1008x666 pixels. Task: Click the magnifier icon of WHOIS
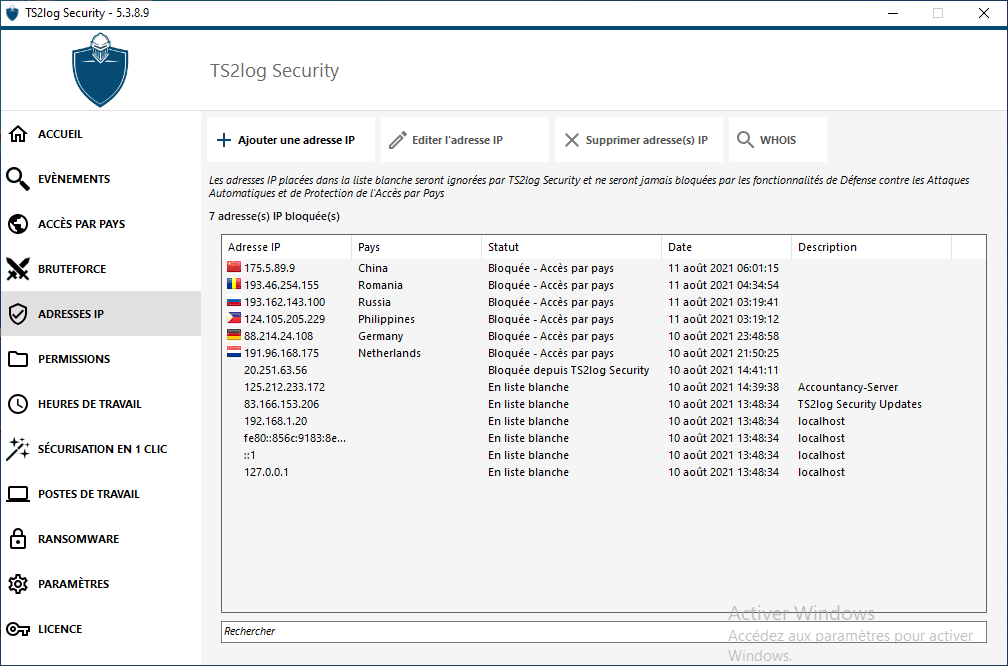pyautogui.click(x=745, y=140)
